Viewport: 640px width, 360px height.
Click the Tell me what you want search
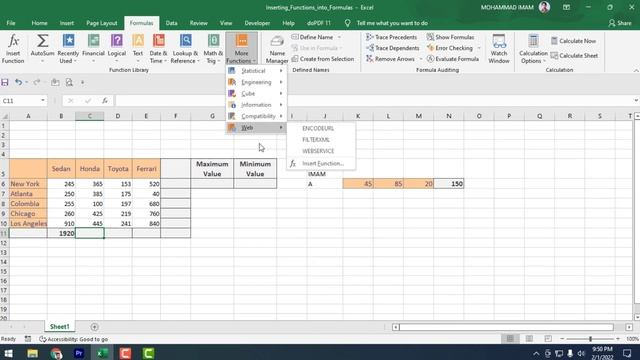tap(392, 23)
